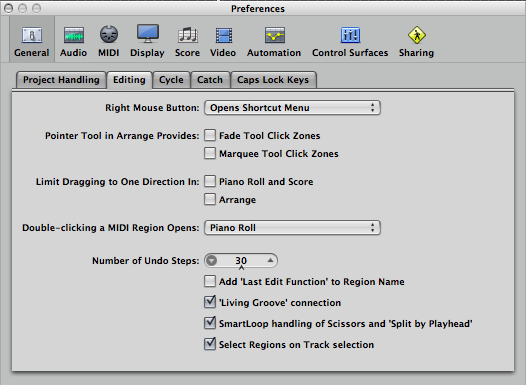Screen dimensions: 526x385
Task: Open Score preferences notes icon
Action: [x=188, y=35]
